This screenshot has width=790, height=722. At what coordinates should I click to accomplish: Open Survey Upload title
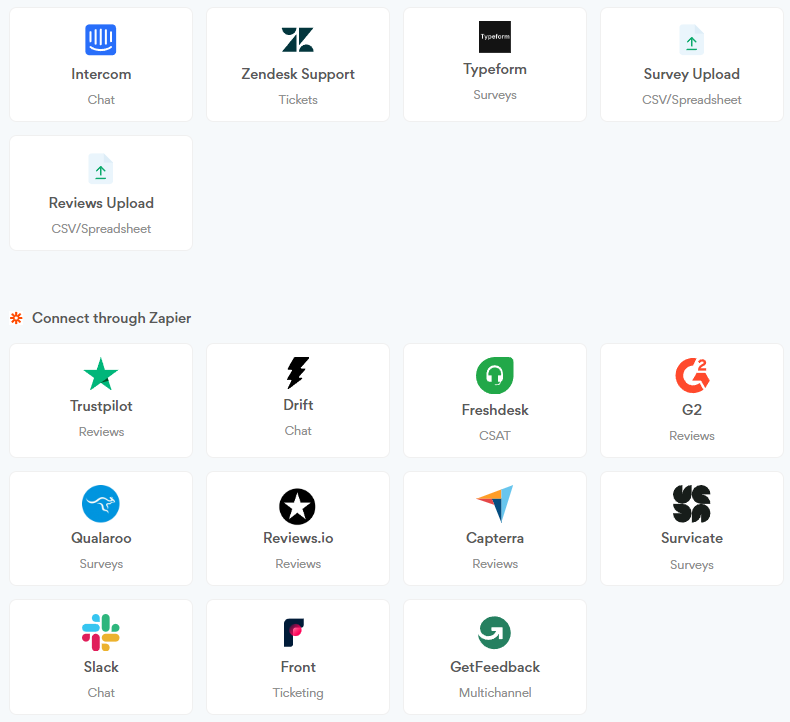click(692, 74)
